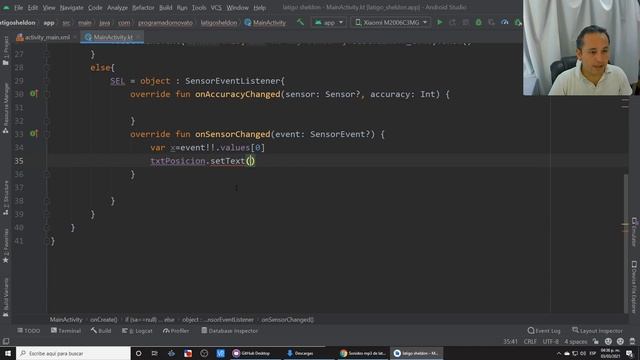Open the Navigate menu
Screen dimensions: 640x360
(71, 7)
